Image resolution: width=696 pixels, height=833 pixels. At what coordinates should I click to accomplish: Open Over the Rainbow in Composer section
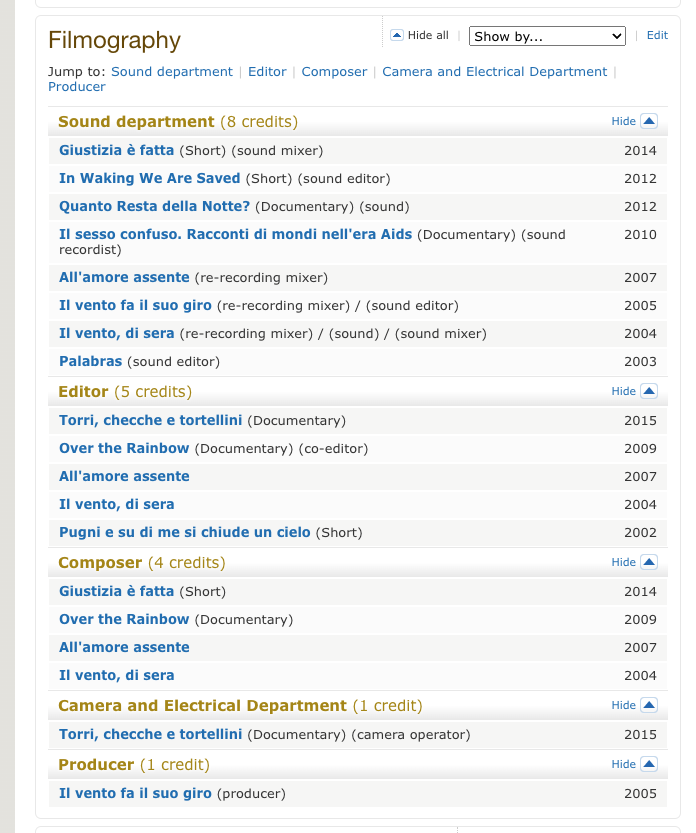tap(124, 619)
